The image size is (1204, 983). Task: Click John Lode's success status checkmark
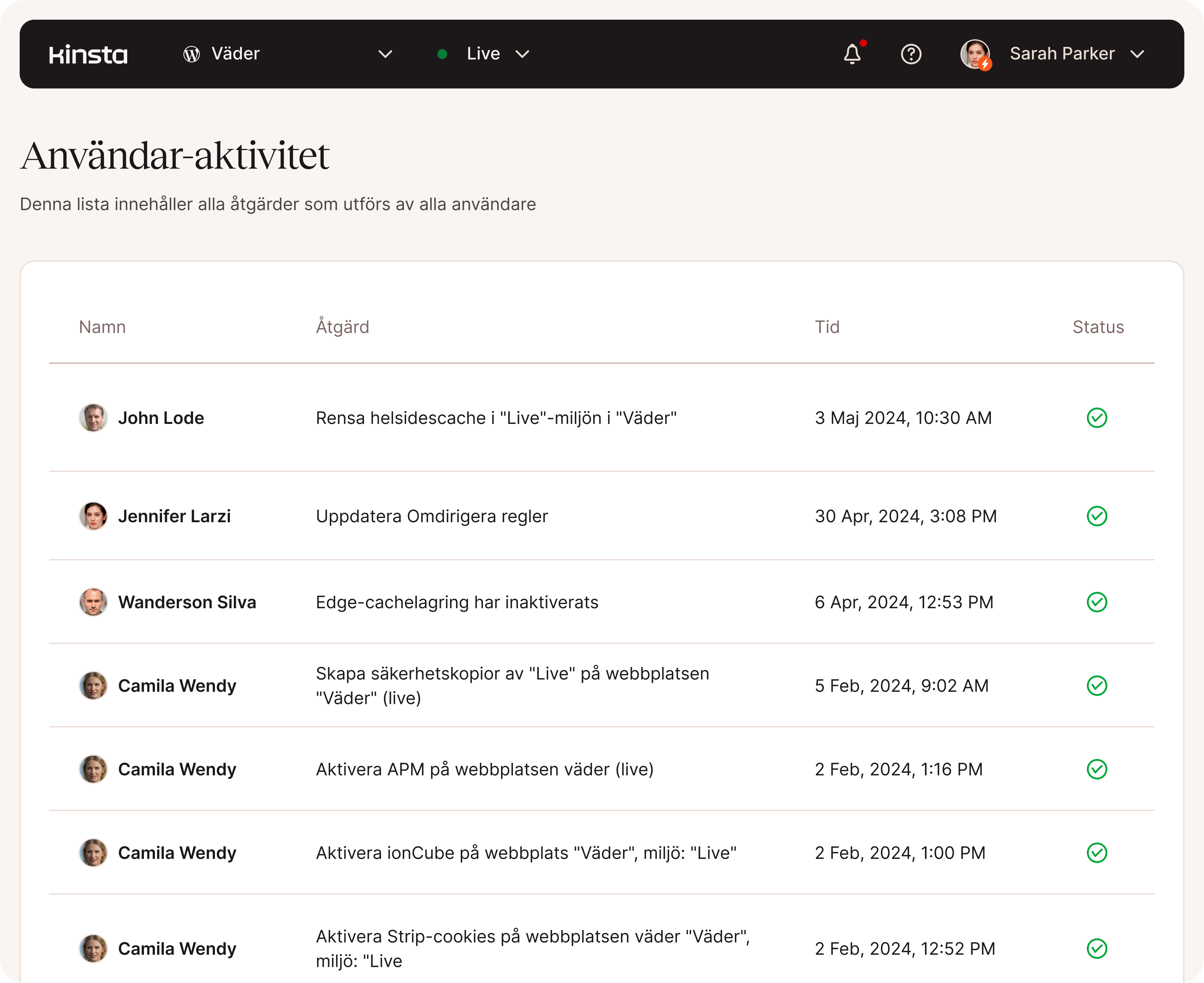(x=1096, y=418)
